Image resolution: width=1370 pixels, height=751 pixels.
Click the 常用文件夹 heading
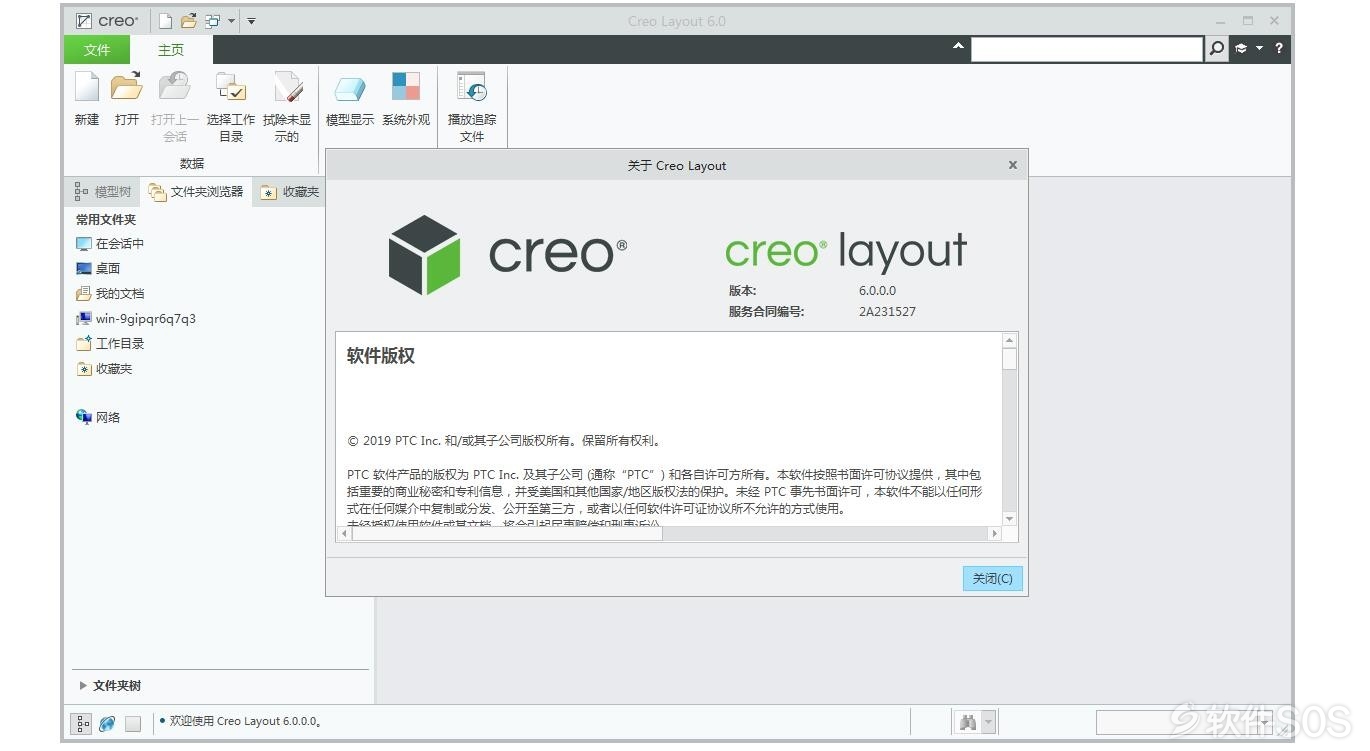pos(106,220)
